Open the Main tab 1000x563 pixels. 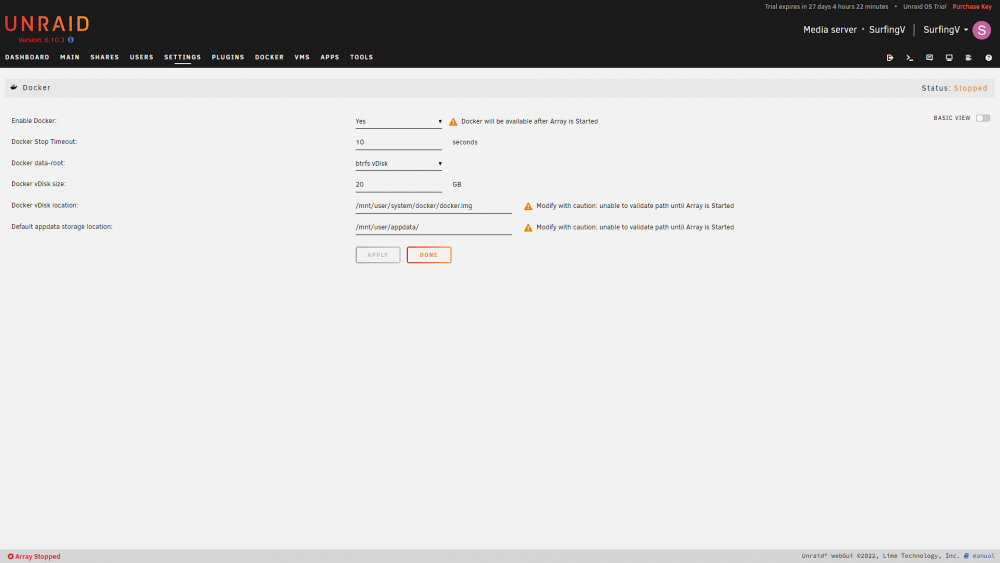point(70,57)
